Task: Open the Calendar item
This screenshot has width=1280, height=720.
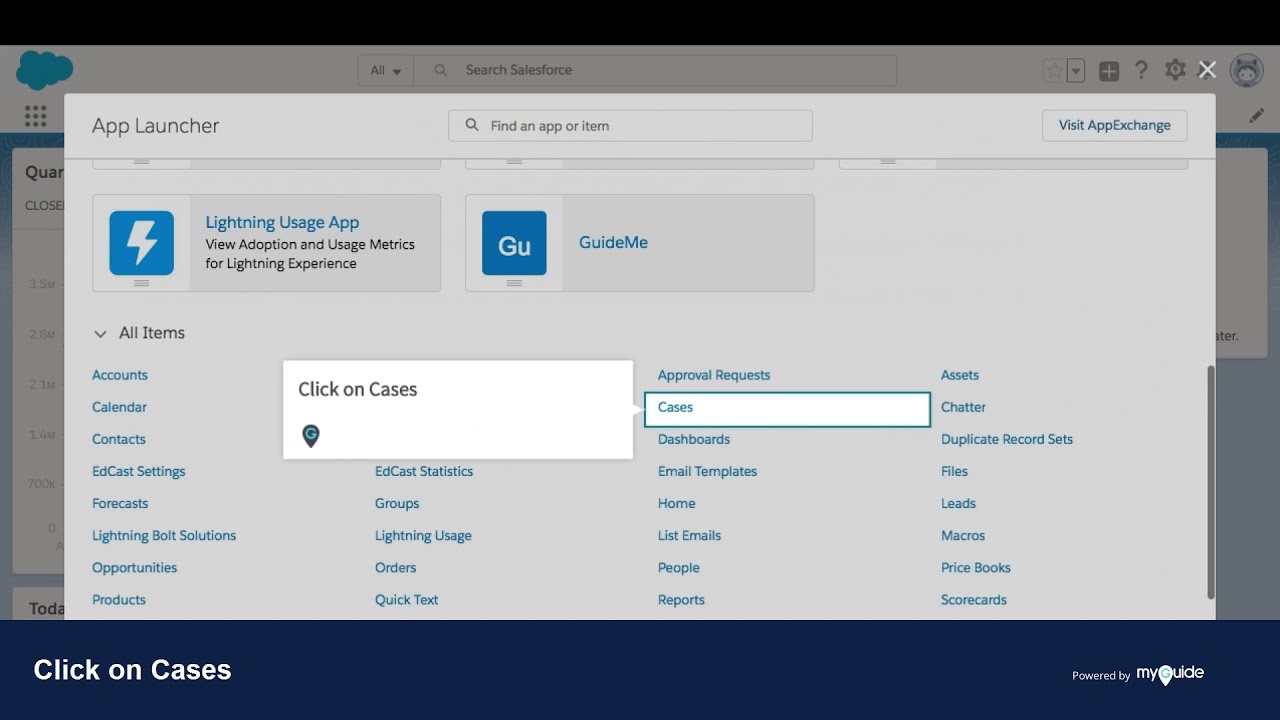Action: (x=119, y=407)
